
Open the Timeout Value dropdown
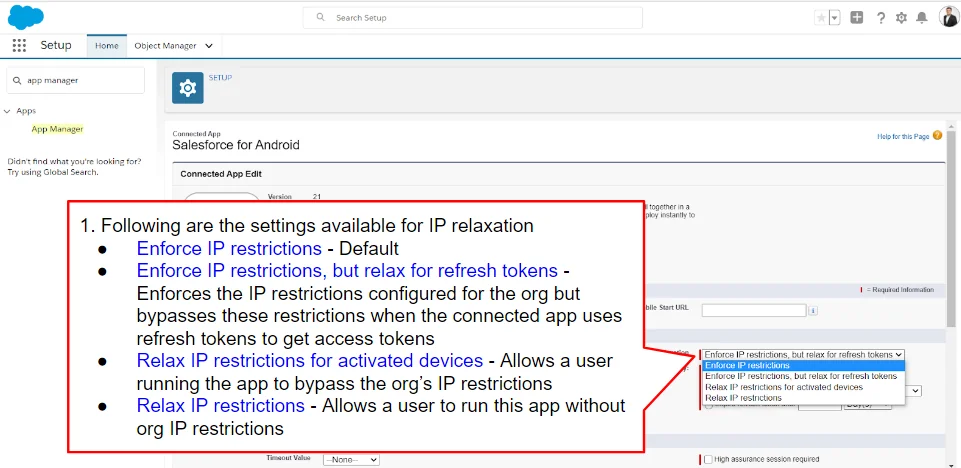pos(351,459)
